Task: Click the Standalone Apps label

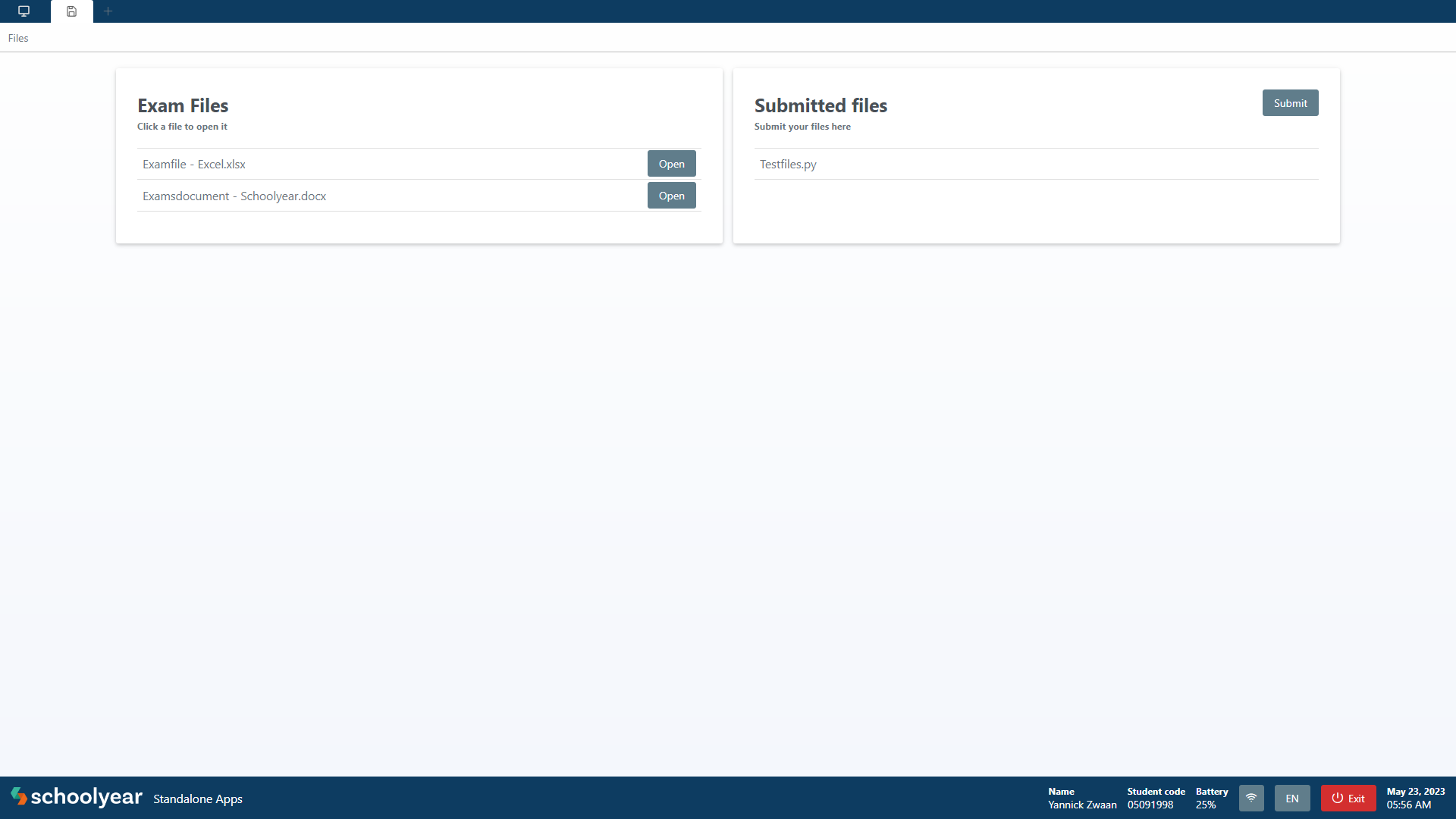Action: (x=198, y=799)
